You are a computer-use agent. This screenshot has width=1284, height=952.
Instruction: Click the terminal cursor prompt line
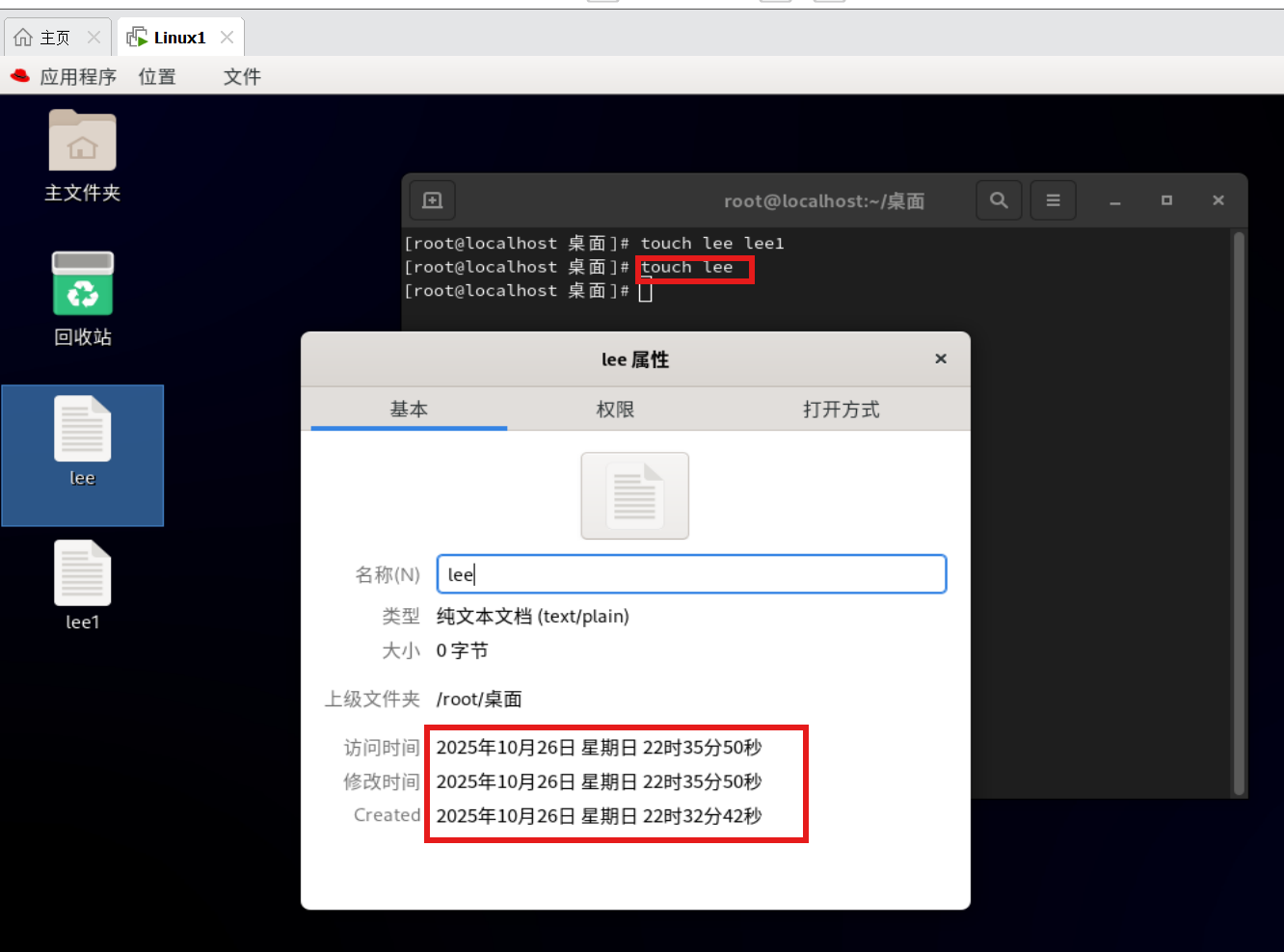(528, 291)
